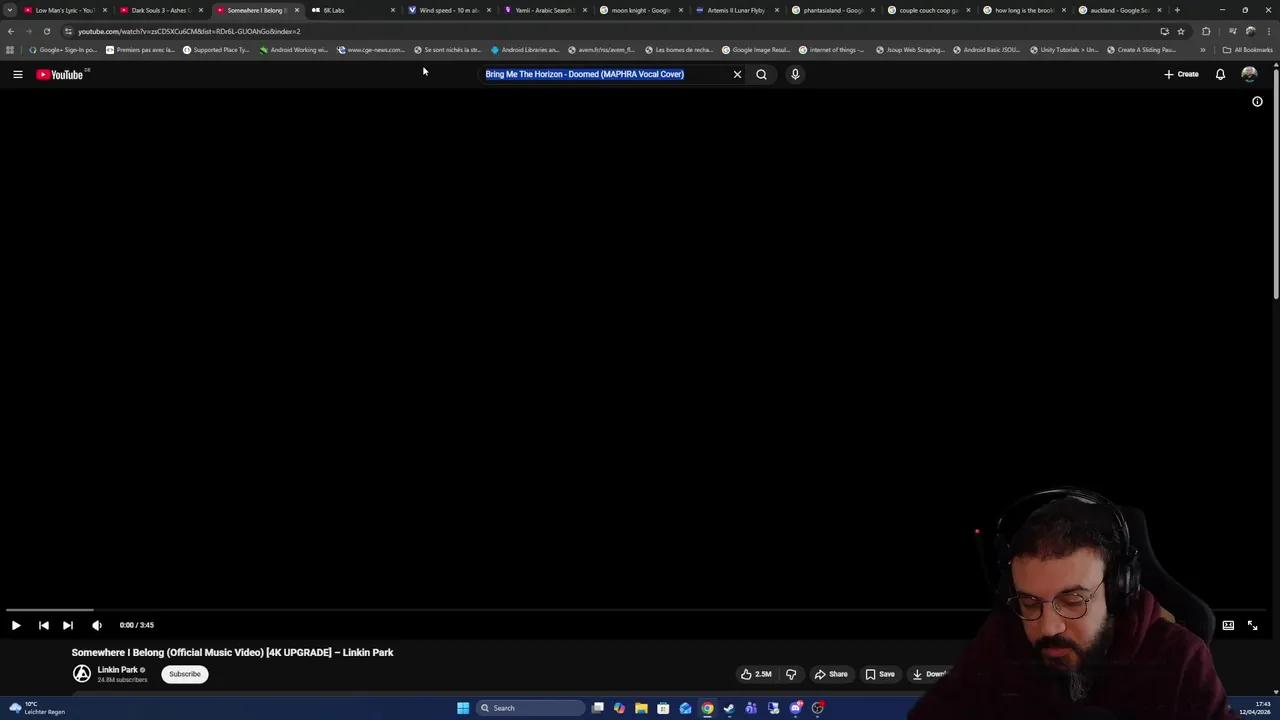Open a new browser tab
The height and width of the screenshot is (720, 1280).
tap(1177, 10)
